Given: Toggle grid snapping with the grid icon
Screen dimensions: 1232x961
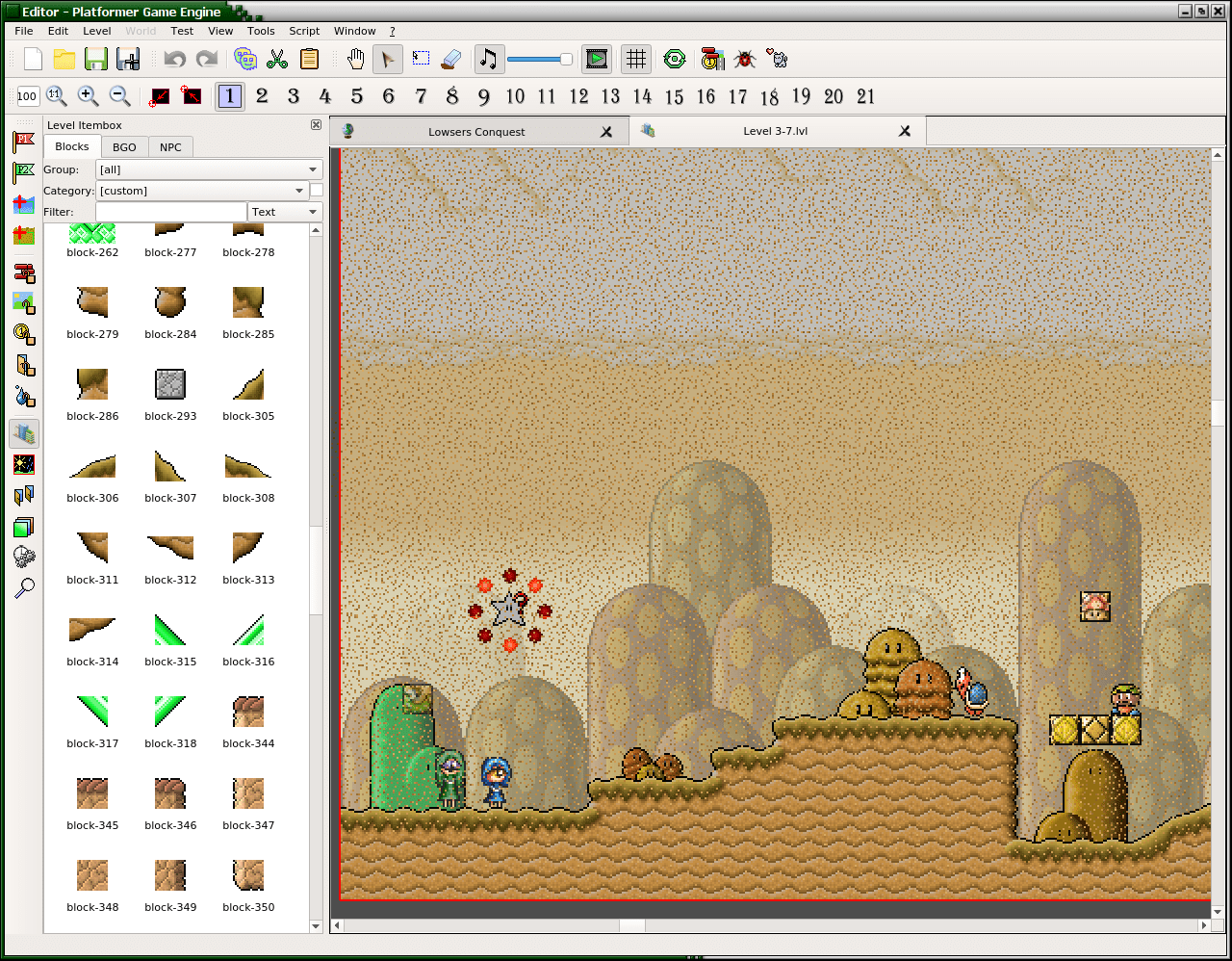Looking at the screenshot, I should (636, 60).
